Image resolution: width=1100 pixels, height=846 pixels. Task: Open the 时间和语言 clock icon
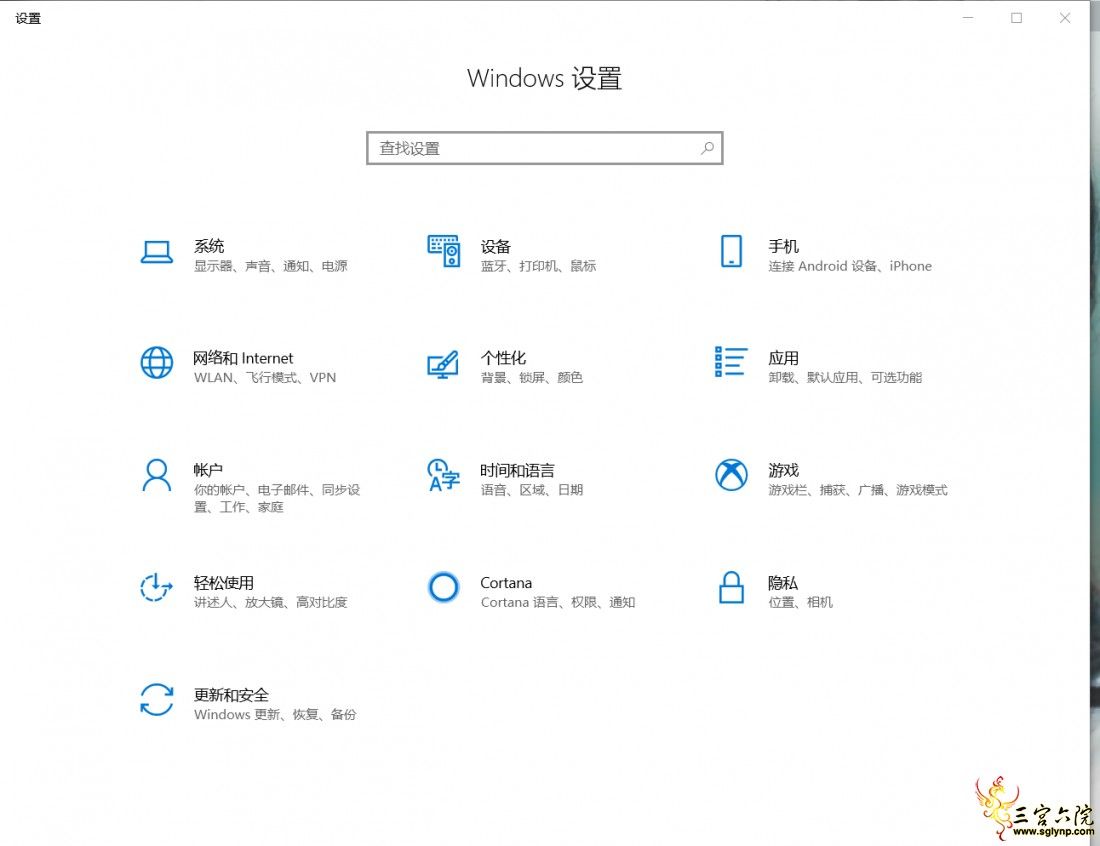[443, 475]
